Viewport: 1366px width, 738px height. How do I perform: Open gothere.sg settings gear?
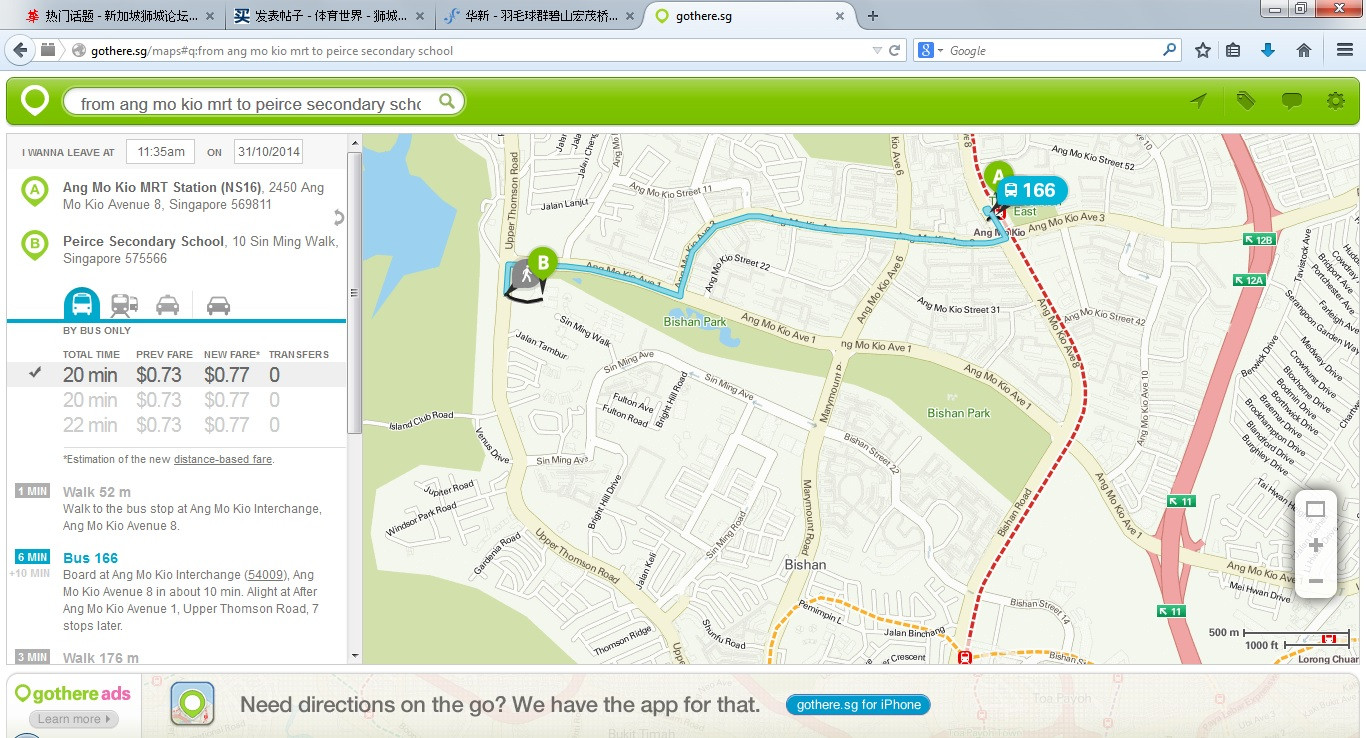click(x=1335, y=101)
